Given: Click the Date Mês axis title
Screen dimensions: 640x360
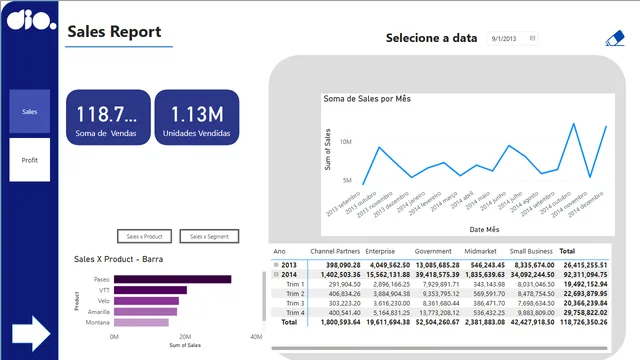Looking at the screenshot, I should (x=484, y=229).
